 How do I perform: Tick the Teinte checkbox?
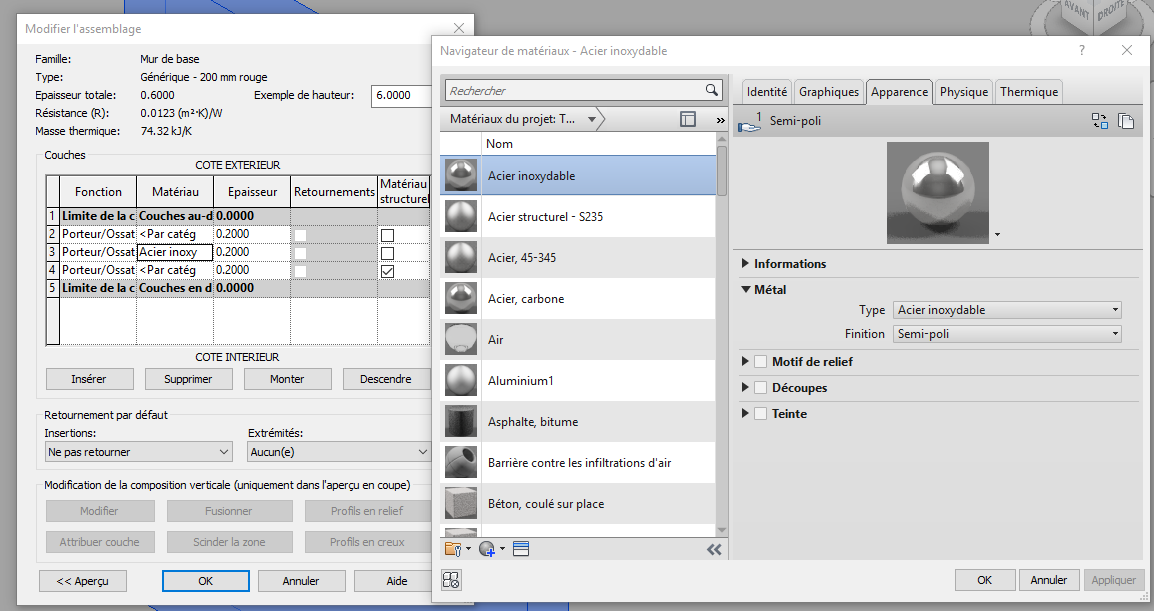click(x=761, y=413)
